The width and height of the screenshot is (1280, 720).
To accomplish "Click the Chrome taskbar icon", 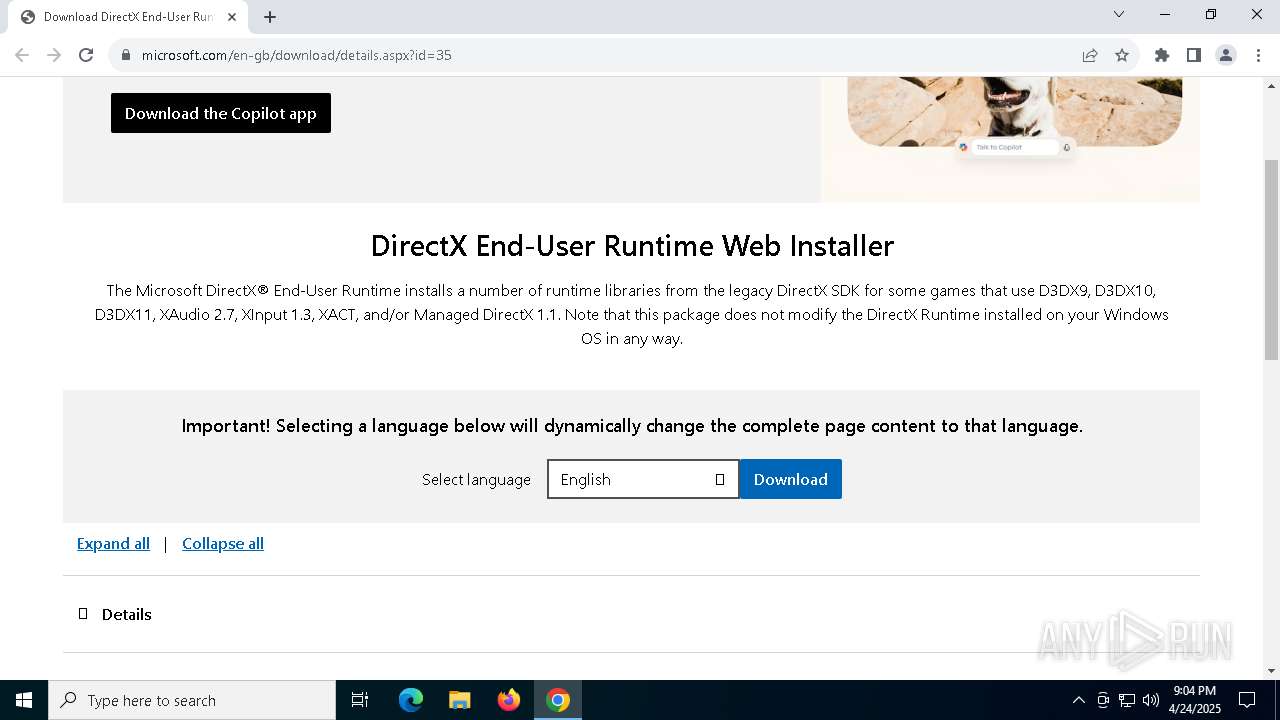I will coord(558,700).
